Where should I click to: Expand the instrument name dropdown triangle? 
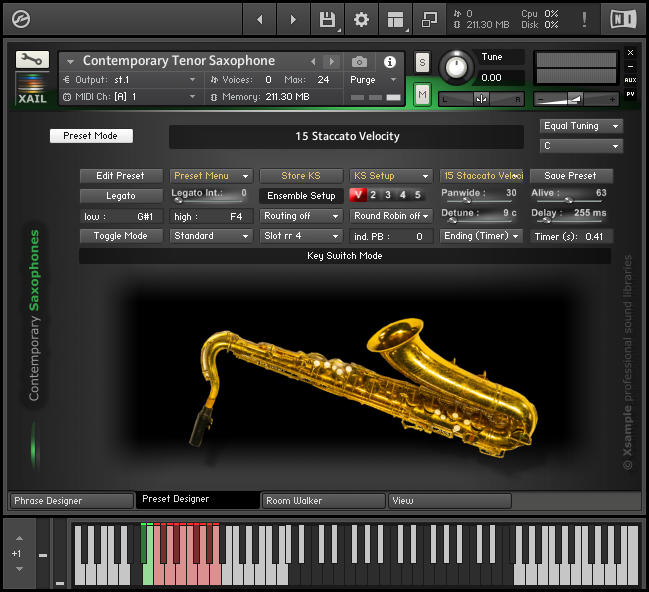click(x=70, y=62)
